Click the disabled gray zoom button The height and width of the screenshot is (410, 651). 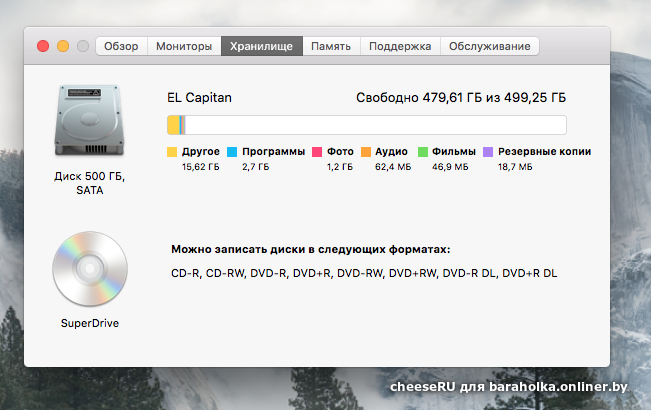pos(83,46)
